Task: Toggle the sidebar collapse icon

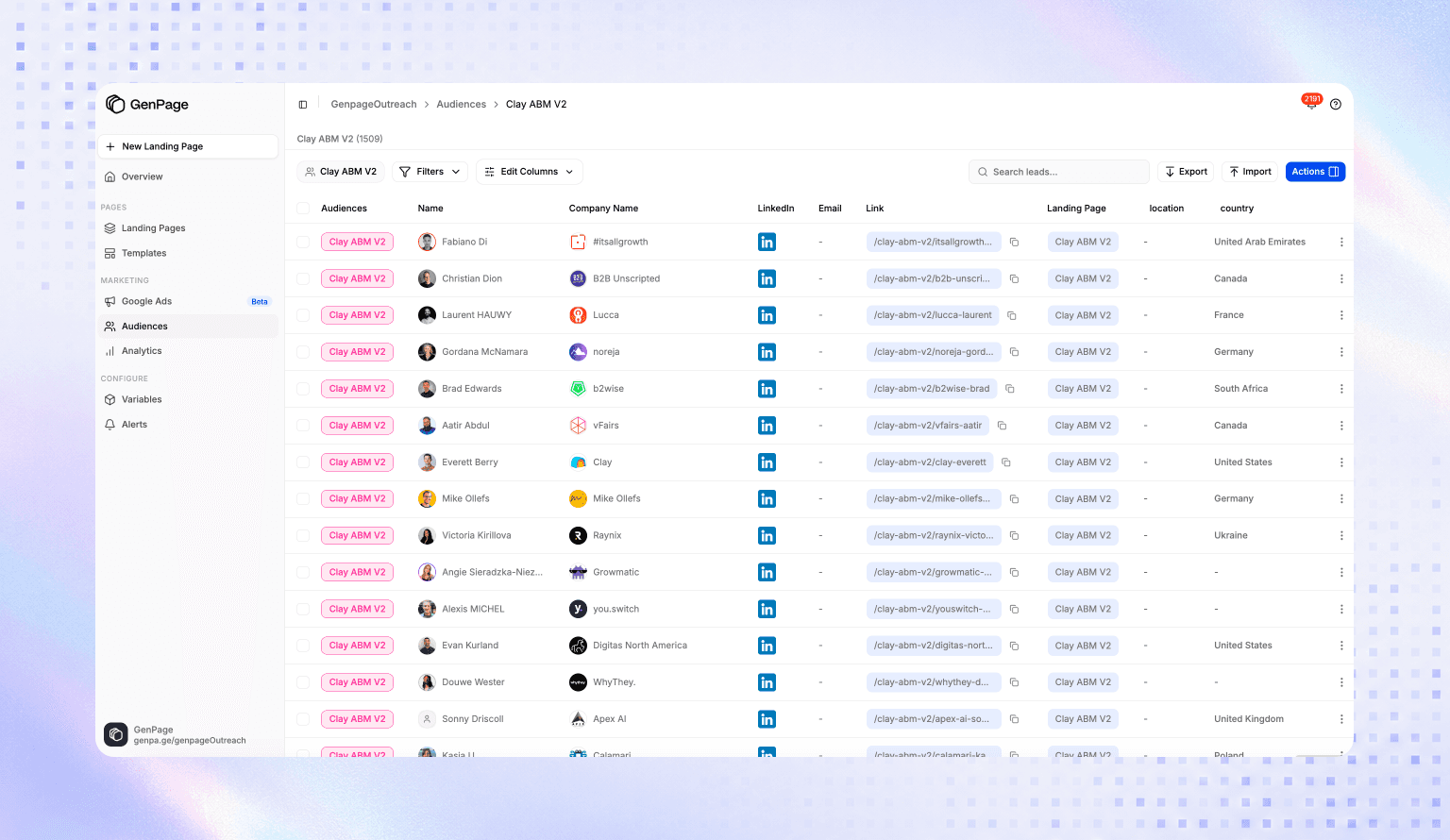Action: 303,105
